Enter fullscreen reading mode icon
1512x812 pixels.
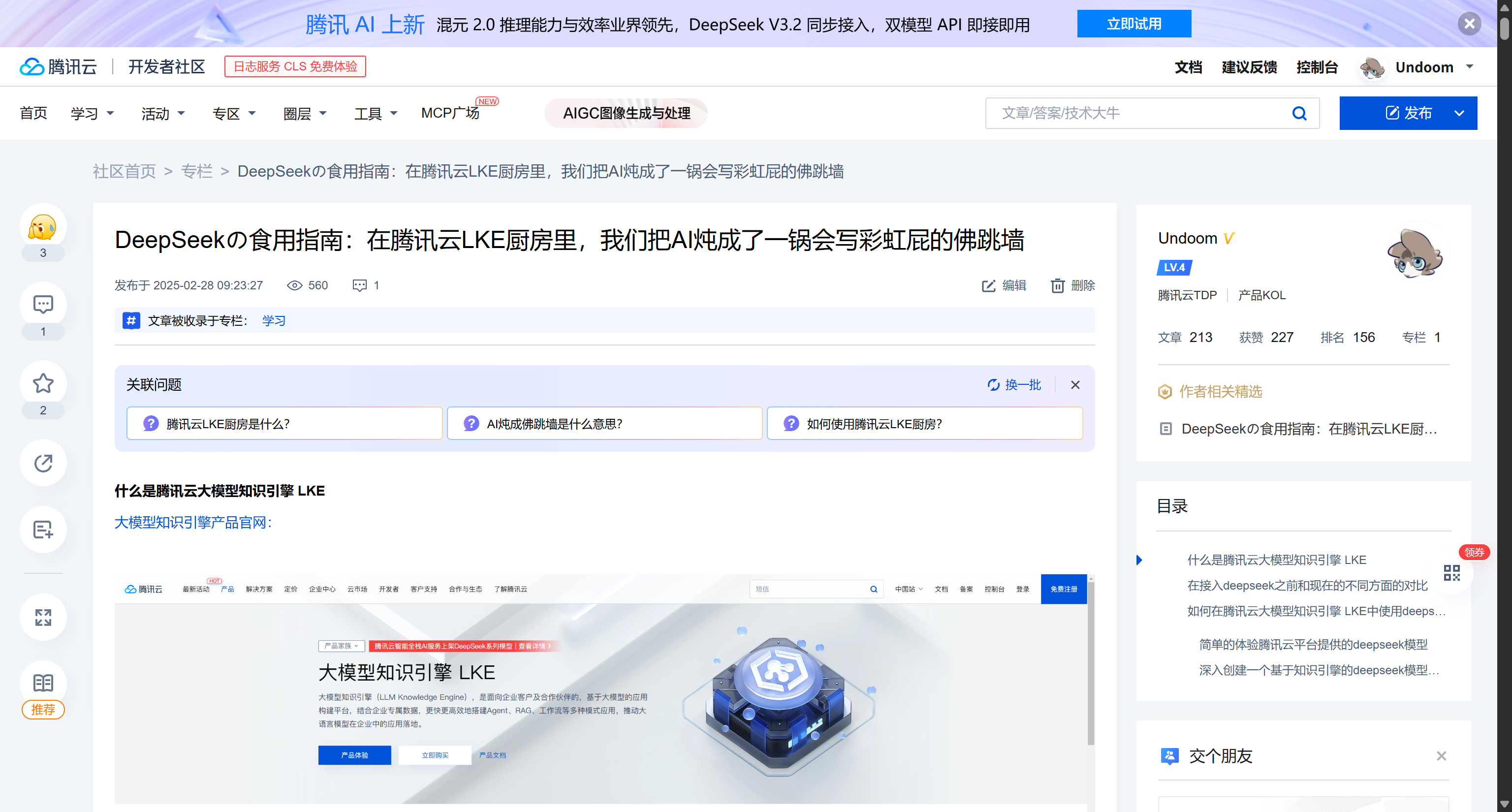(x=43, y=617)
